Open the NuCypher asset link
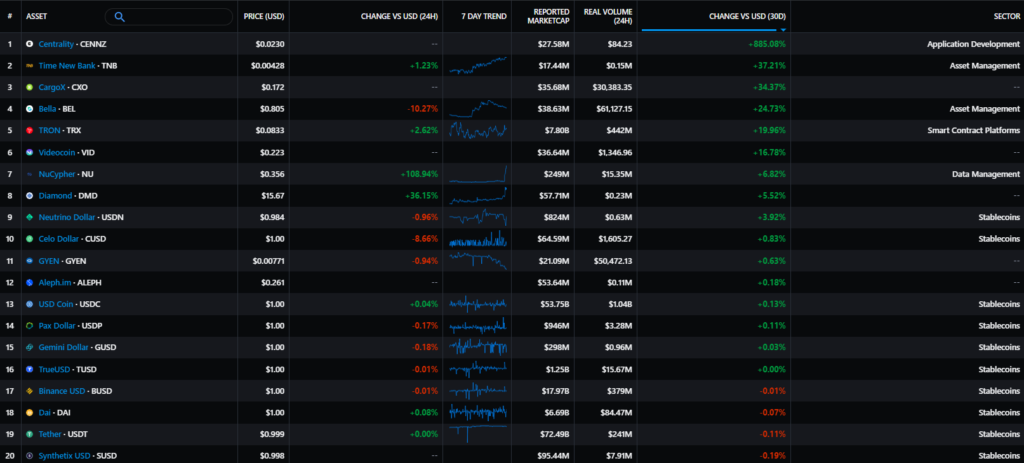Screen dimensions: 1024x463 point(60,174)
